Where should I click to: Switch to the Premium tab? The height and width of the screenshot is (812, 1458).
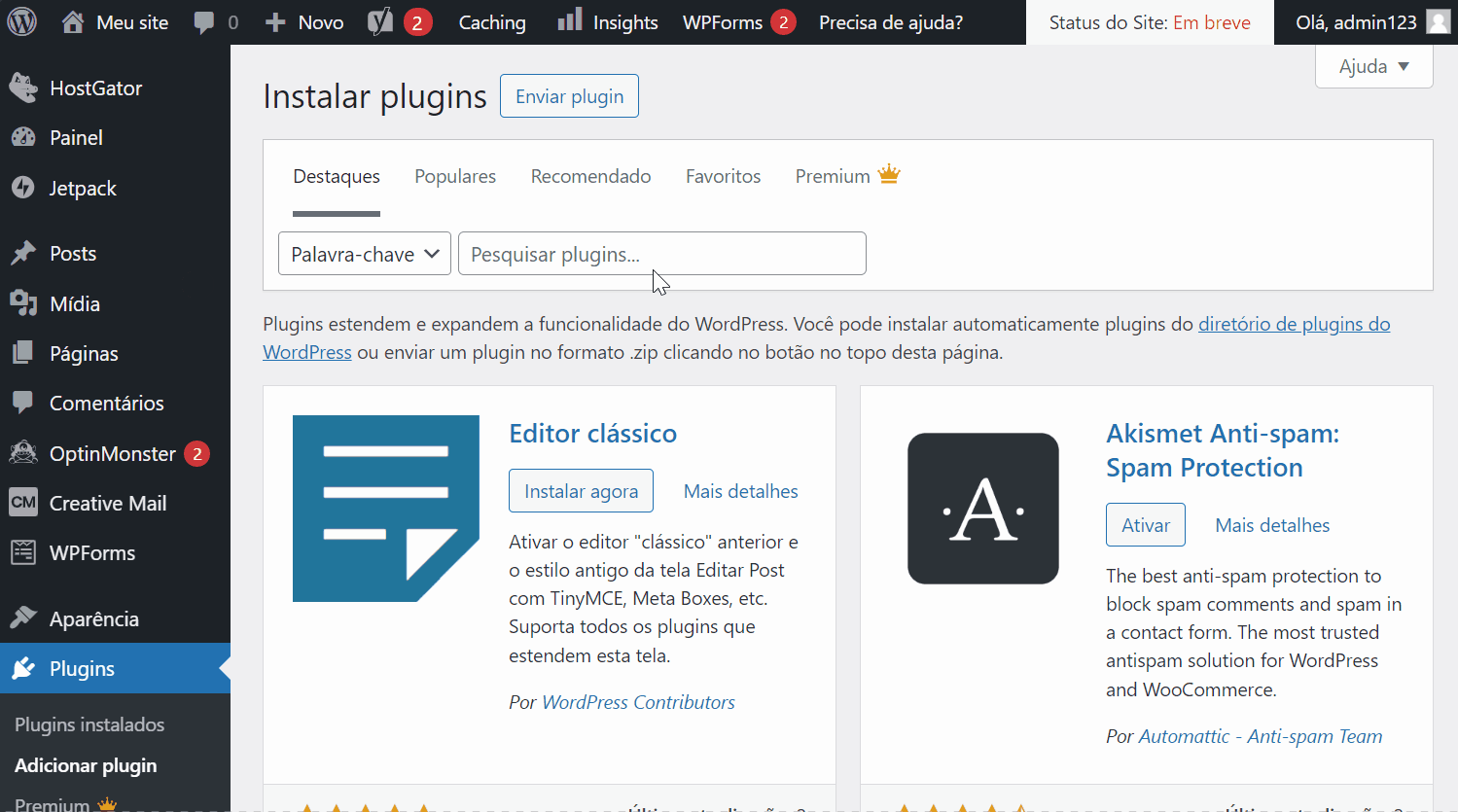pos(848,176)
